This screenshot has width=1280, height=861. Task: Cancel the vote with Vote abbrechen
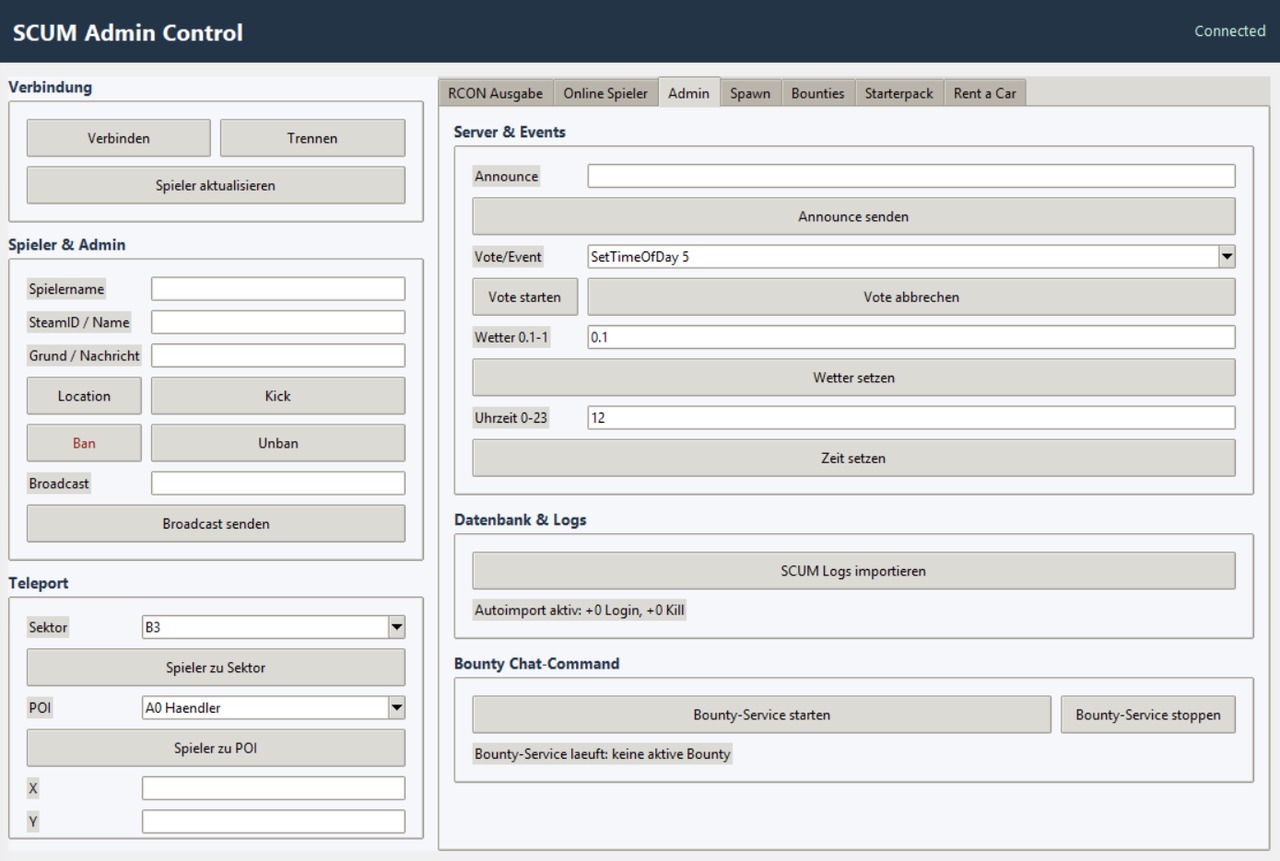(912, 297)
